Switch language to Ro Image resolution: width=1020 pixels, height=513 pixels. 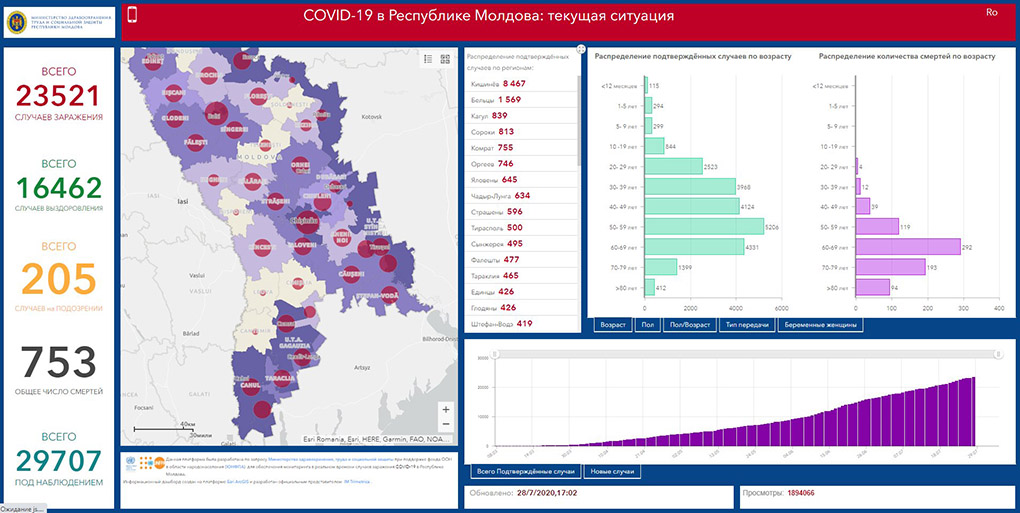(x=992, y=12)
